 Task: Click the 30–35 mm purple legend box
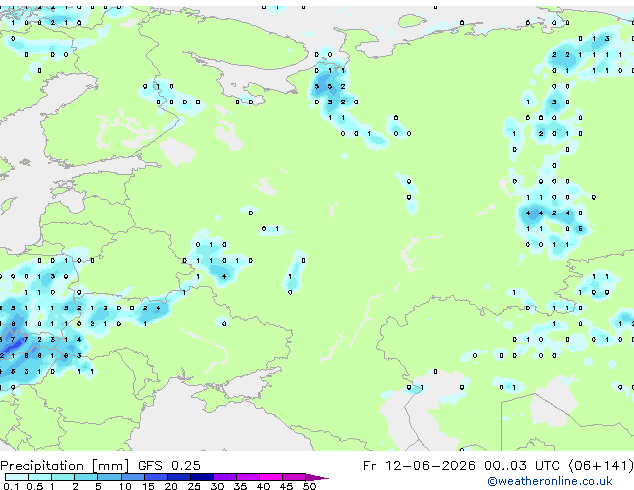click(225, 477)
